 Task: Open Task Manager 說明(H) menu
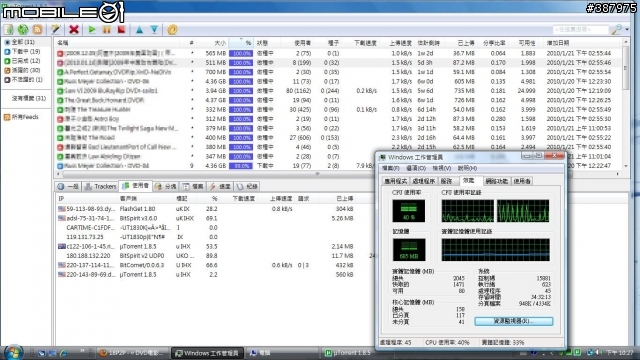(x=467, y=168)
